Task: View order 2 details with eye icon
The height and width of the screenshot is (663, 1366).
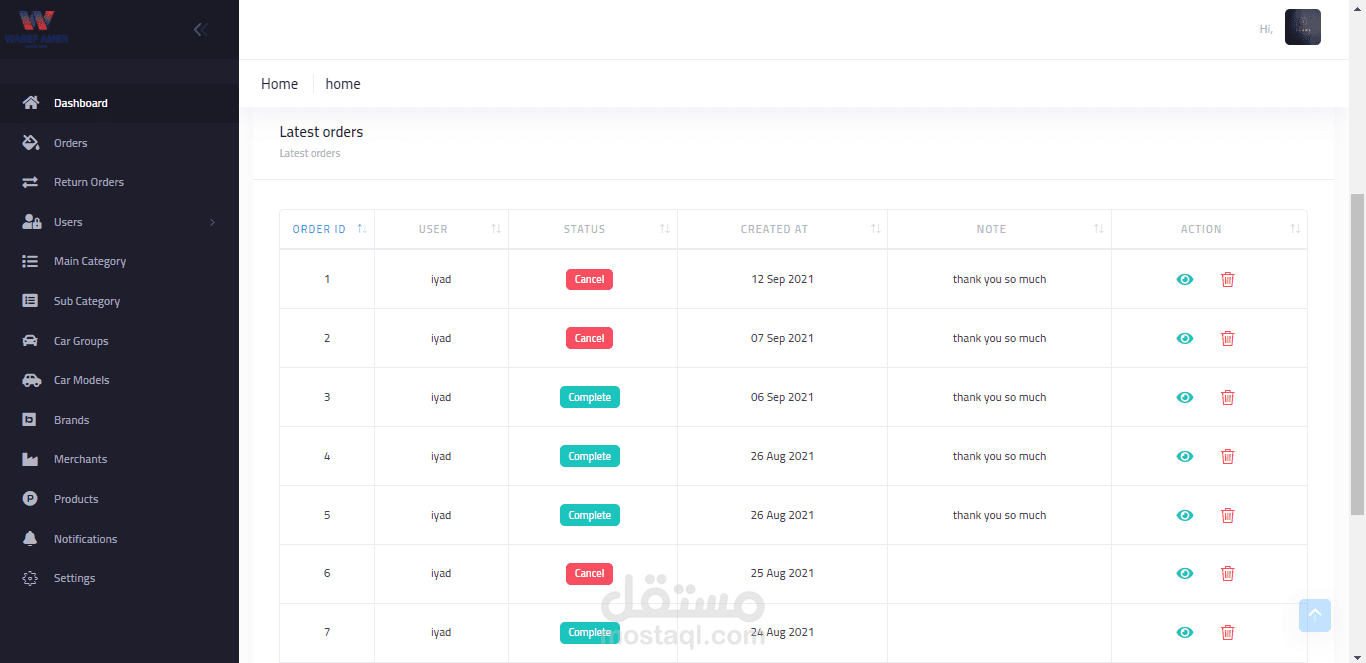Action: click(x=1185, y=338)
